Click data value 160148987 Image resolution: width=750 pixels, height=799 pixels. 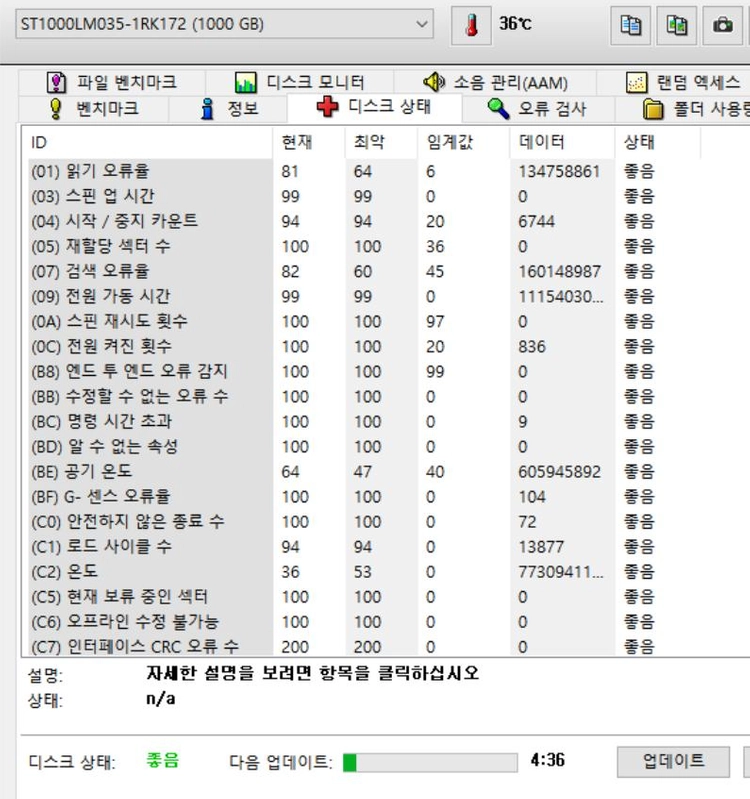click(x=559, y=271)
